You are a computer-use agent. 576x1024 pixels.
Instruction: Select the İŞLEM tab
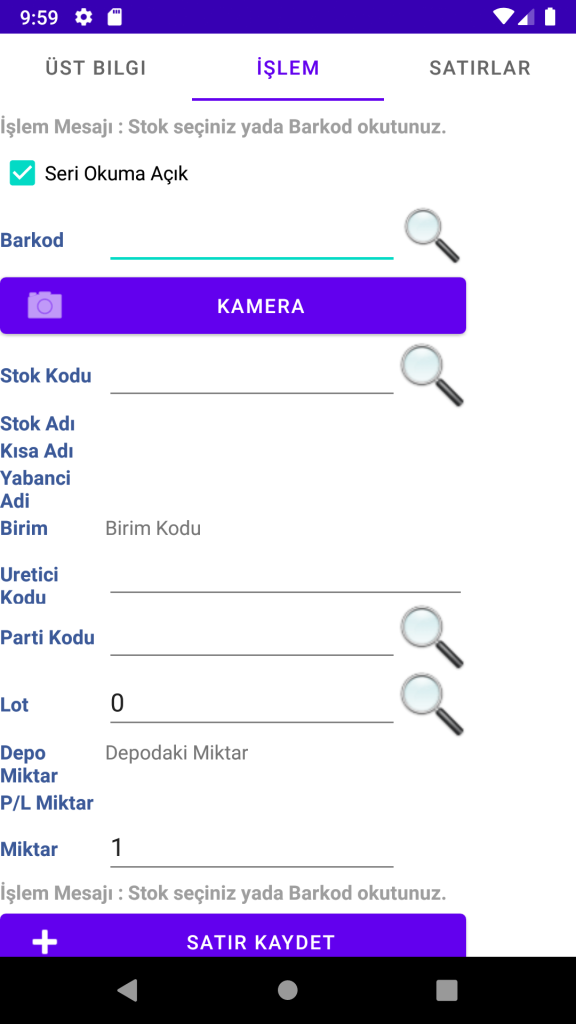[x=288, y=68]
